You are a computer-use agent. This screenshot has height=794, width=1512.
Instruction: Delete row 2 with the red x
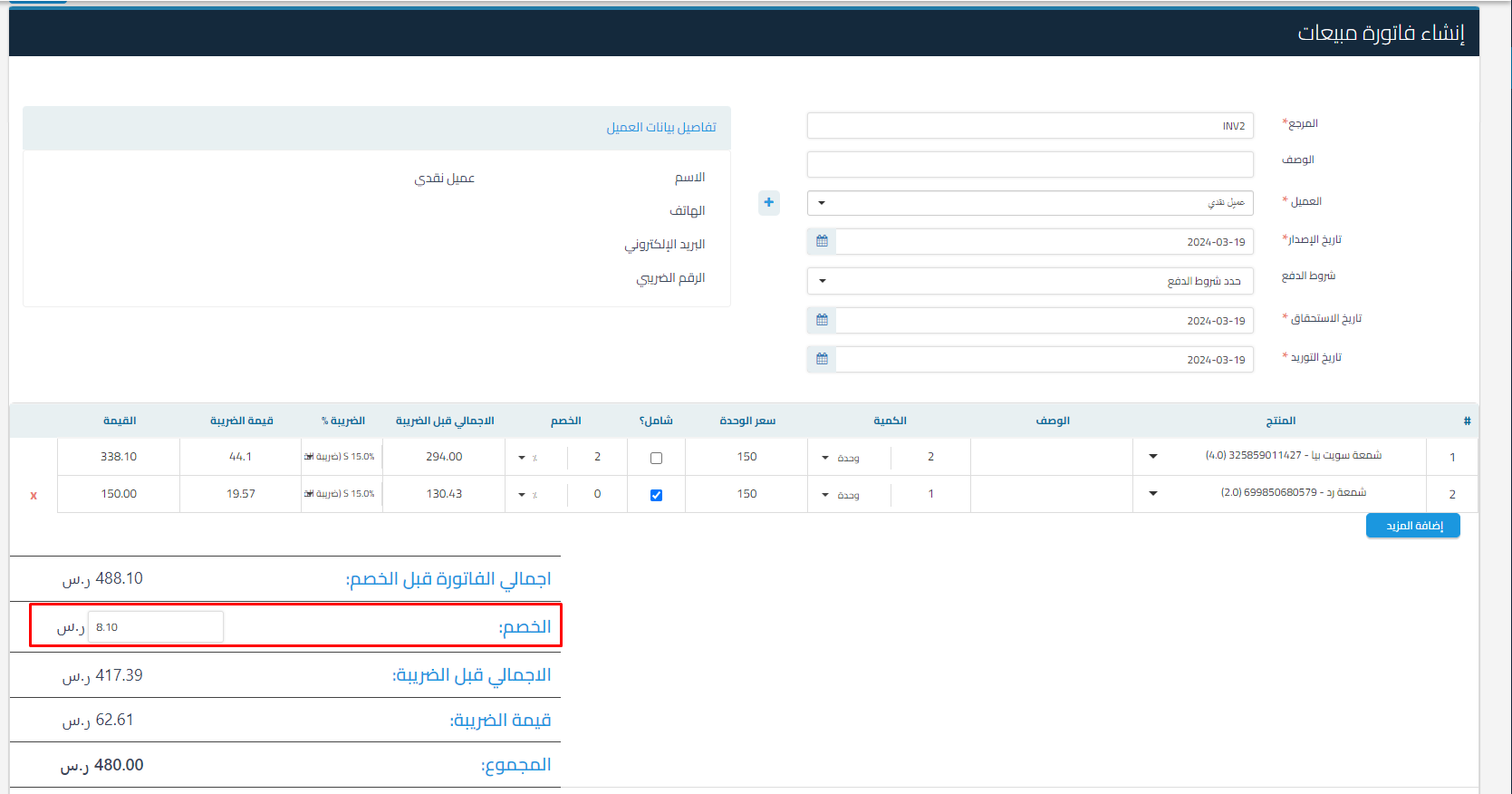34,495
